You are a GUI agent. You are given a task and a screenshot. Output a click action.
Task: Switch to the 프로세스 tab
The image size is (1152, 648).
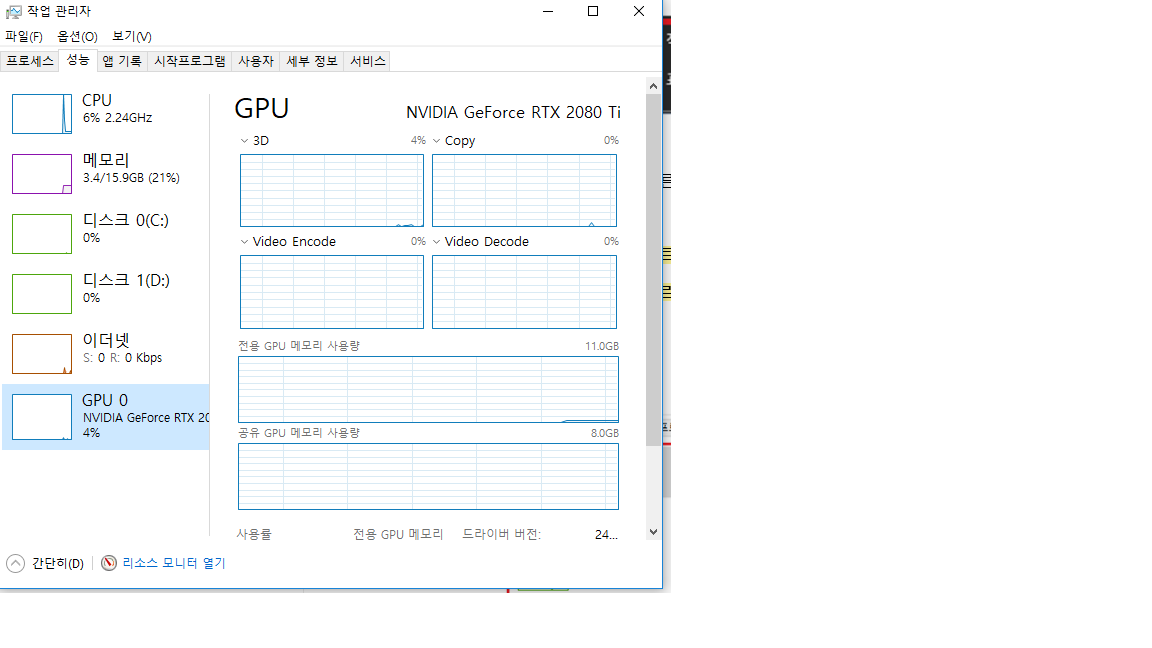point(29,61)
